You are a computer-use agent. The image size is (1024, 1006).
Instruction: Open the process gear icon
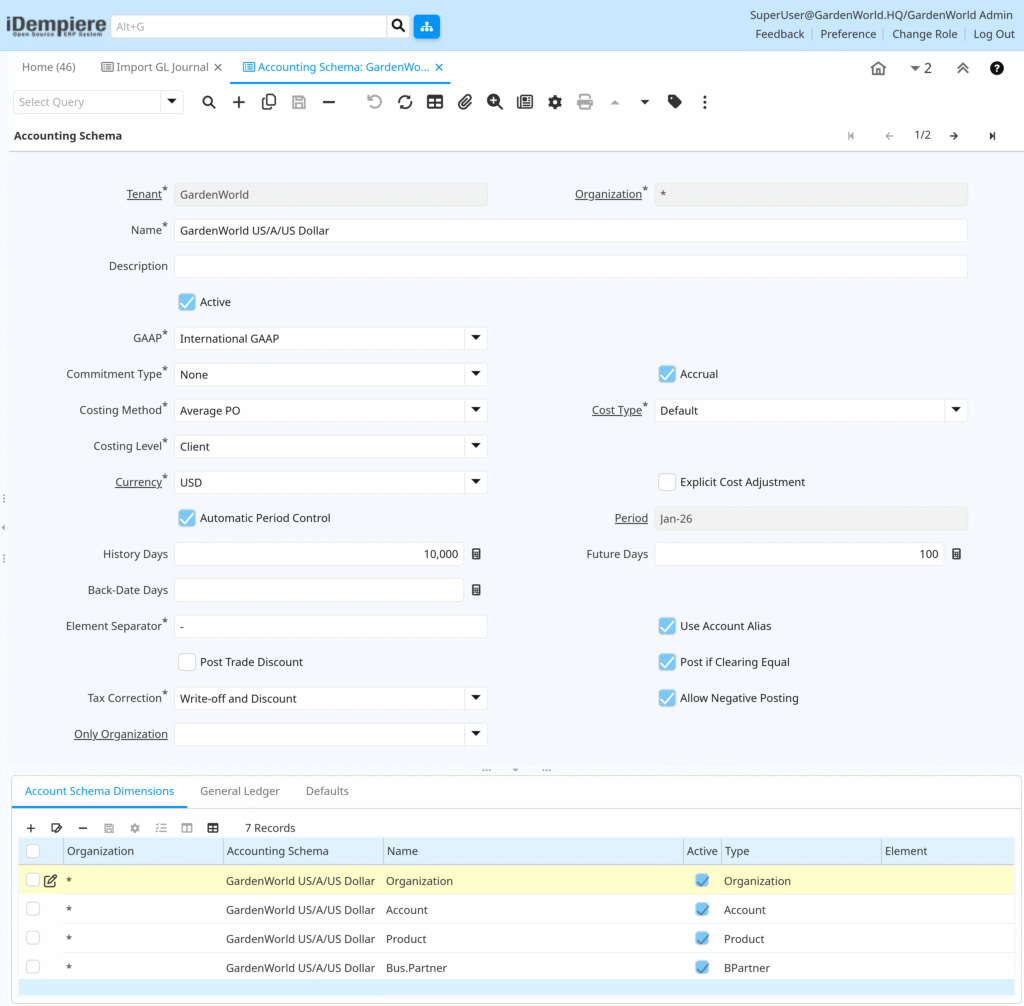(554, 101)
